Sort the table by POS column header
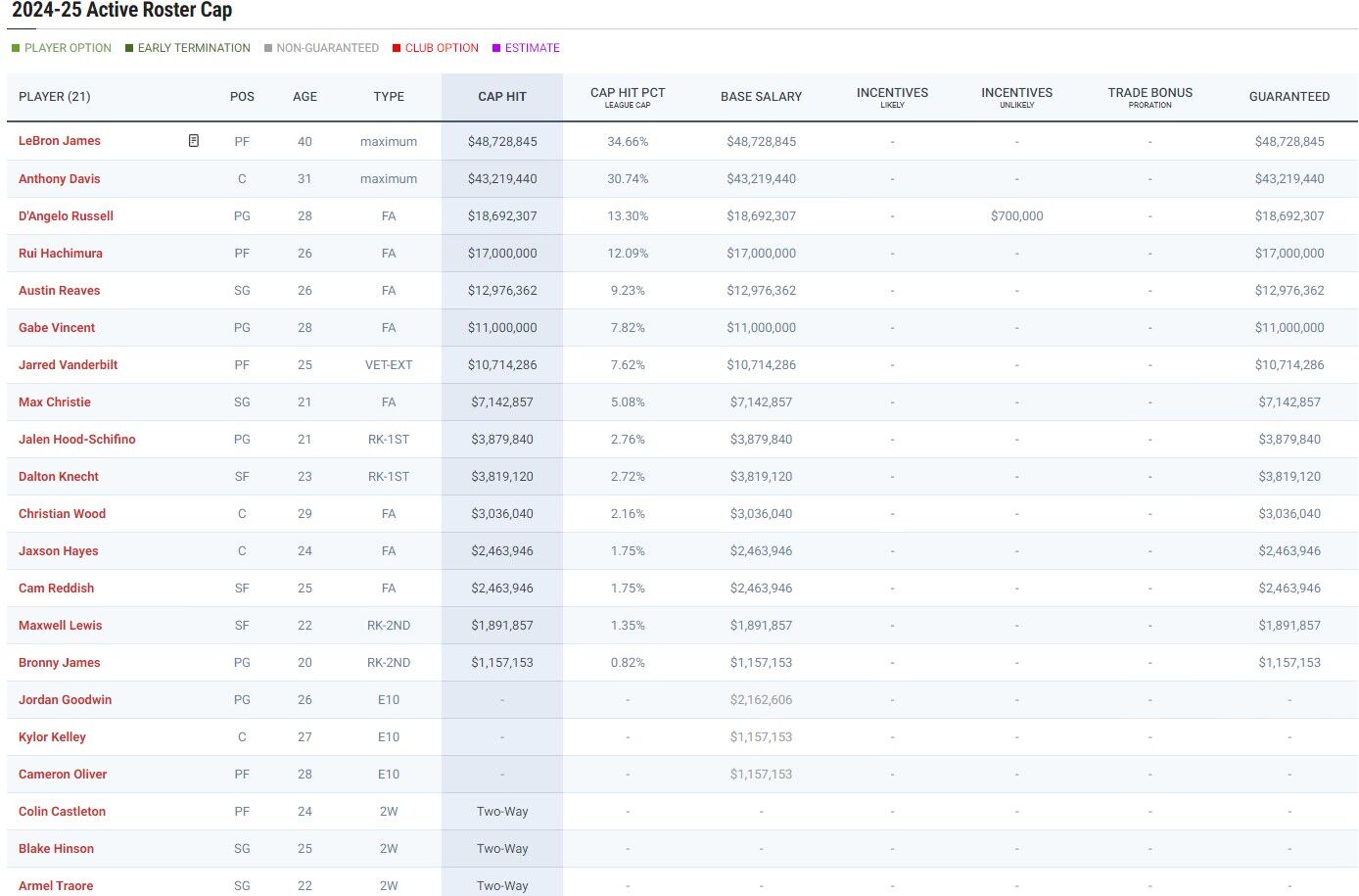The height and width of the screenshot is (896, 1359). [242, 97]
